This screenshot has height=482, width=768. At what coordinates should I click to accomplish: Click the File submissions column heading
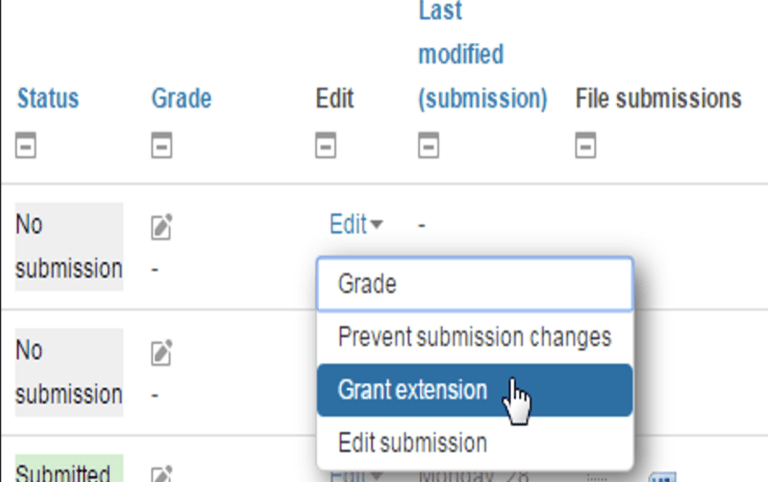pyautogui.click(x=658, y=99)
